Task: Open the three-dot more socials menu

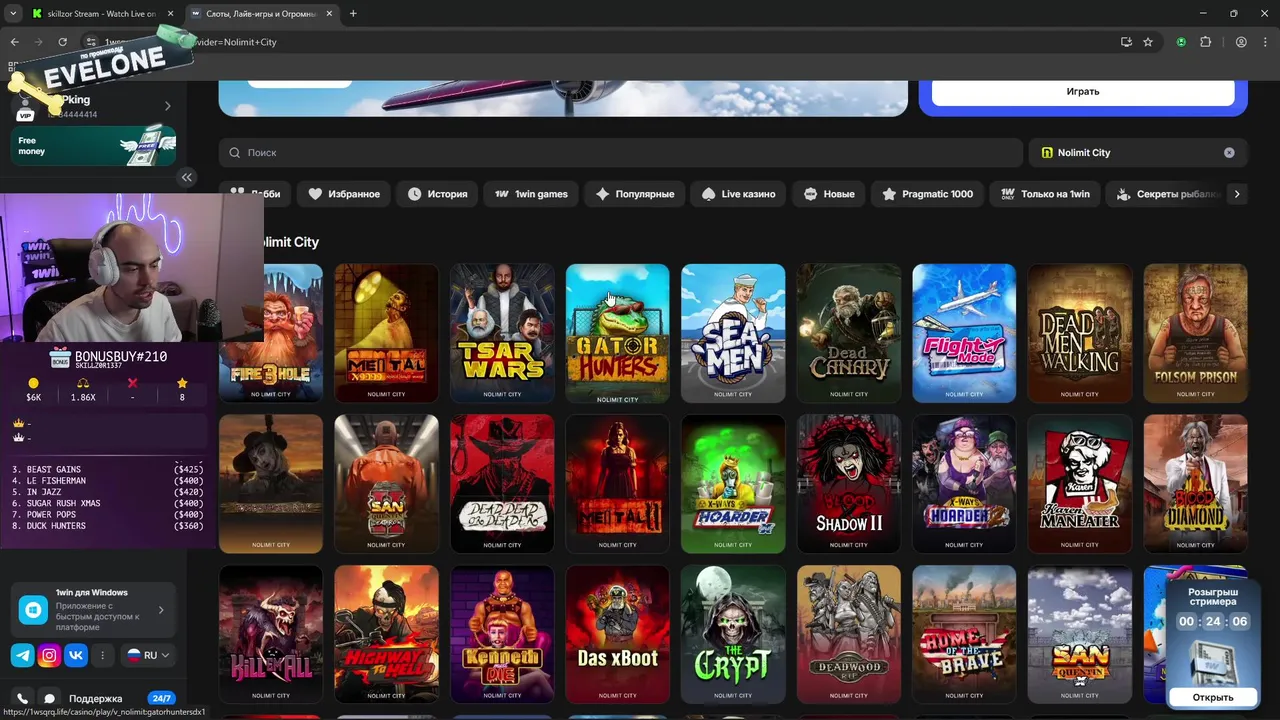Action: [x=102, y=656]
